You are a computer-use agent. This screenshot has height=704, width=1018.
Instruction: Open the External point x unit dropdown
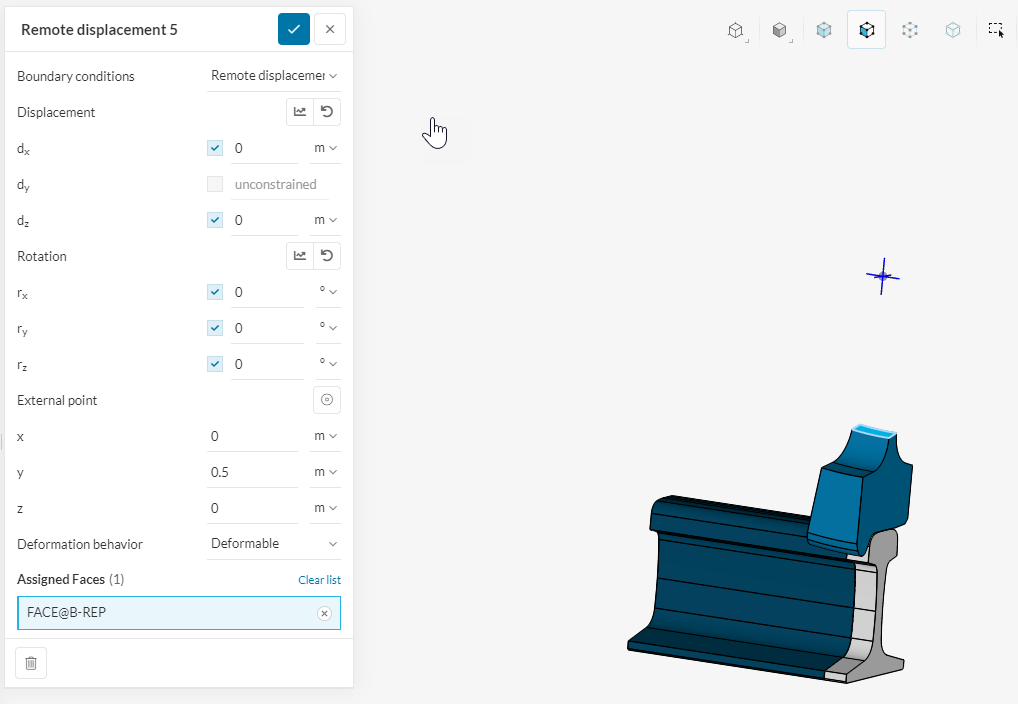click(x=325, y=436)
